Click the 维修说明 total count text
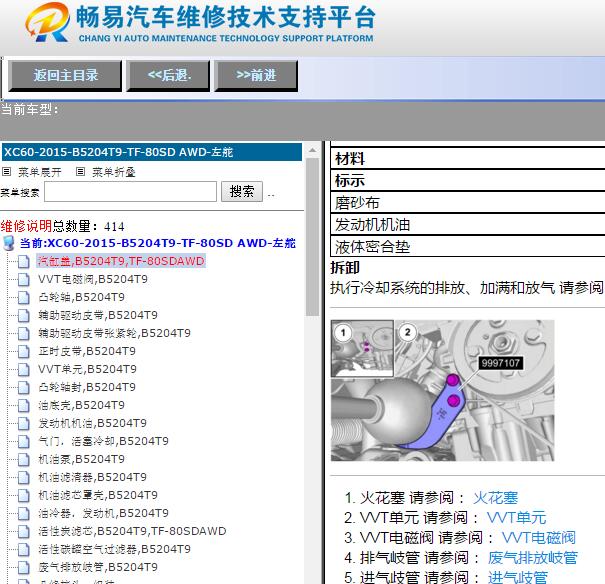 [x=63, y=226]
